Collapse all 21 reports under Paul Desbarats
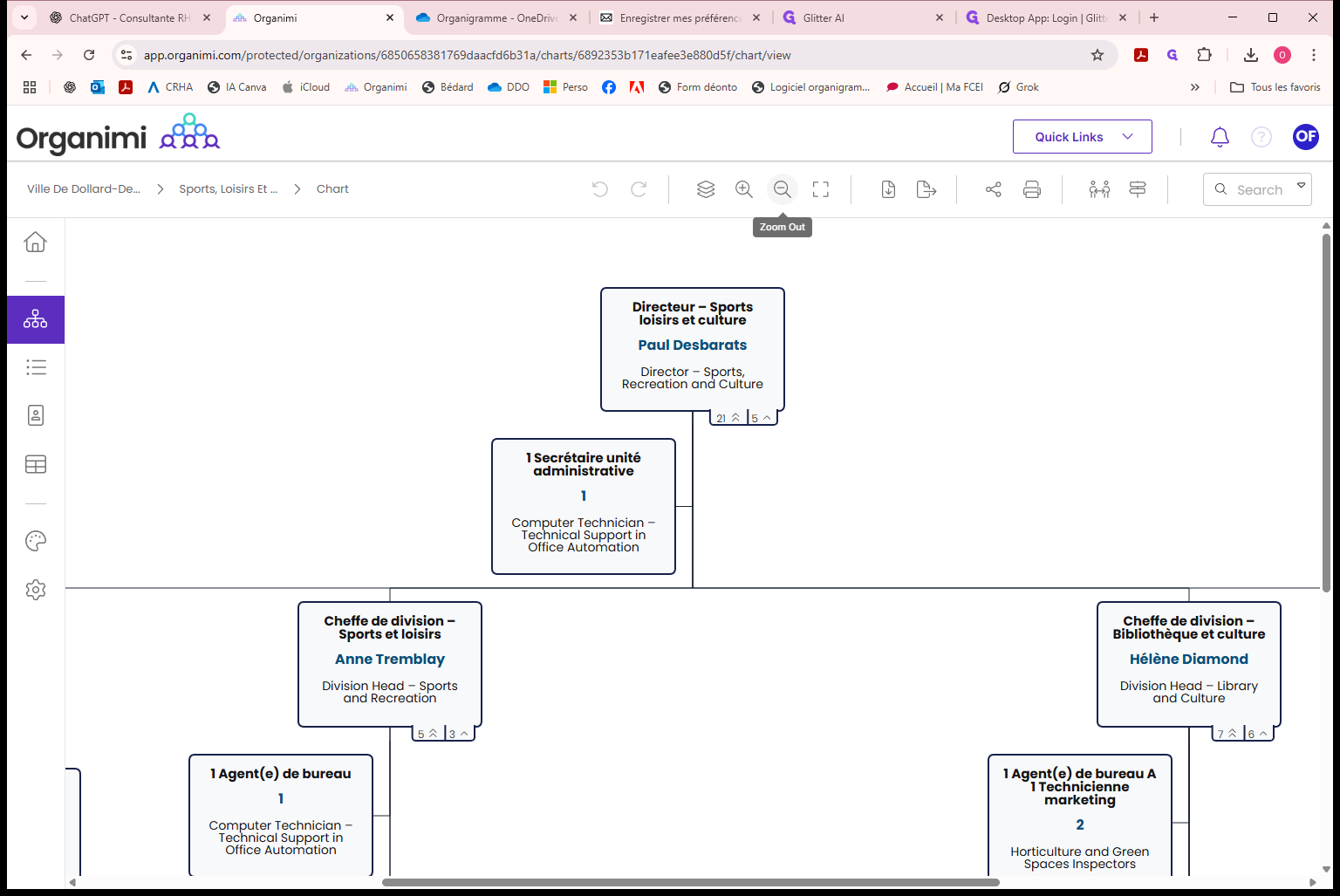The image size is (1340, 896). (728, 418)
